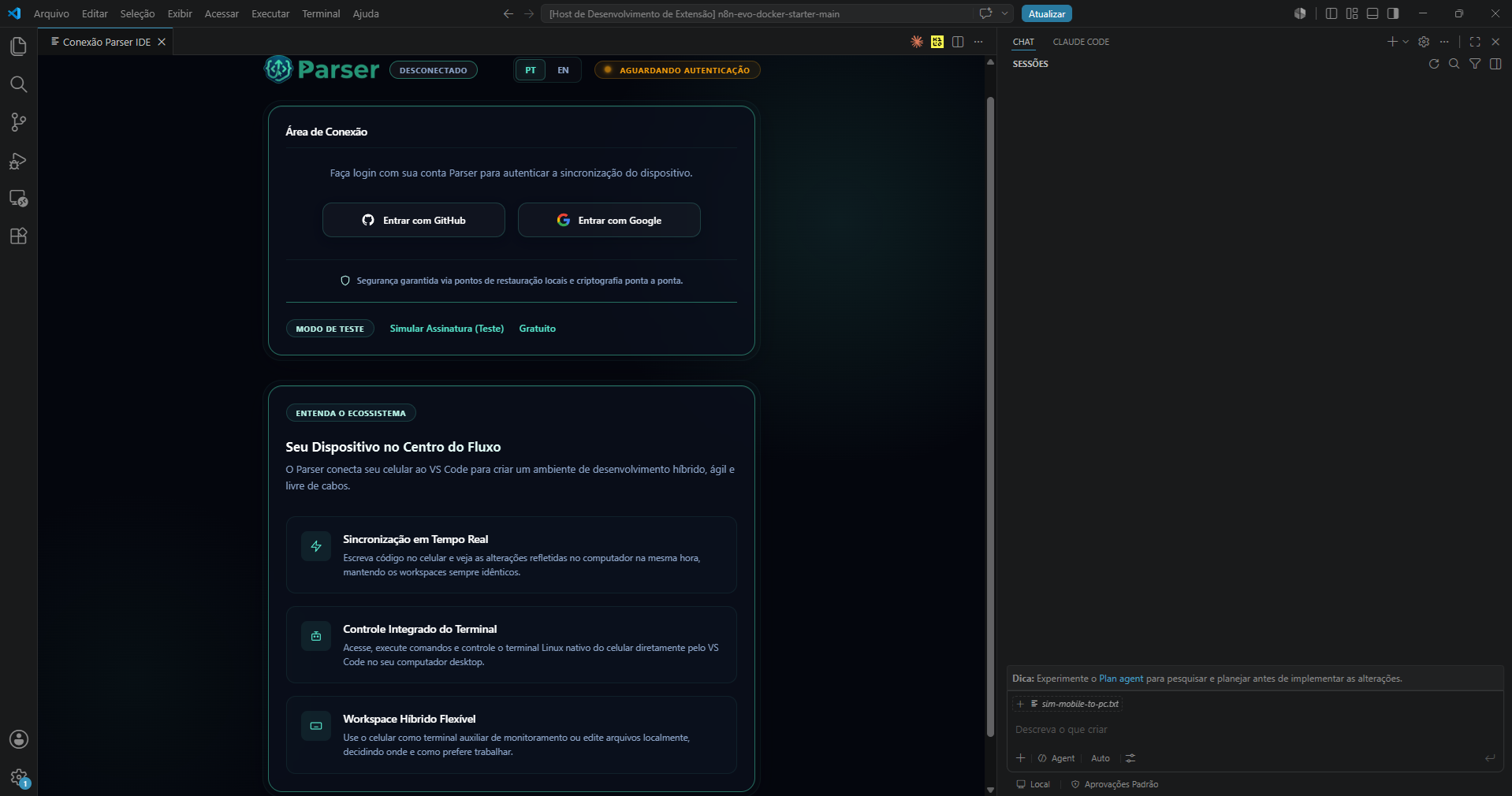The image size is (1512, 796).
Task: Send the chat message with the enter arrow
Action: point(1490,758)
